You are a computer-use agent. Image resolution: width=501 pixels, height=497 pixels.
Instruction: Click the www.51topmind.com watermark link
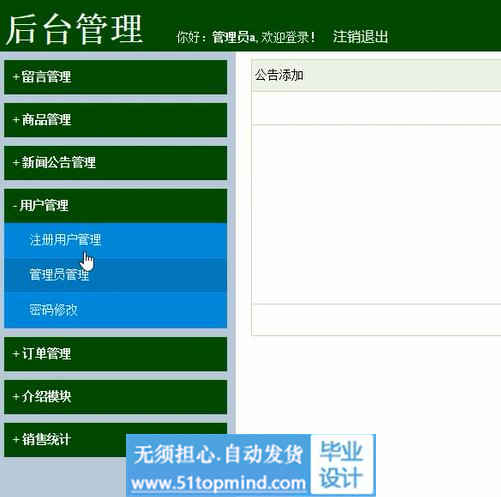(218, 483)
